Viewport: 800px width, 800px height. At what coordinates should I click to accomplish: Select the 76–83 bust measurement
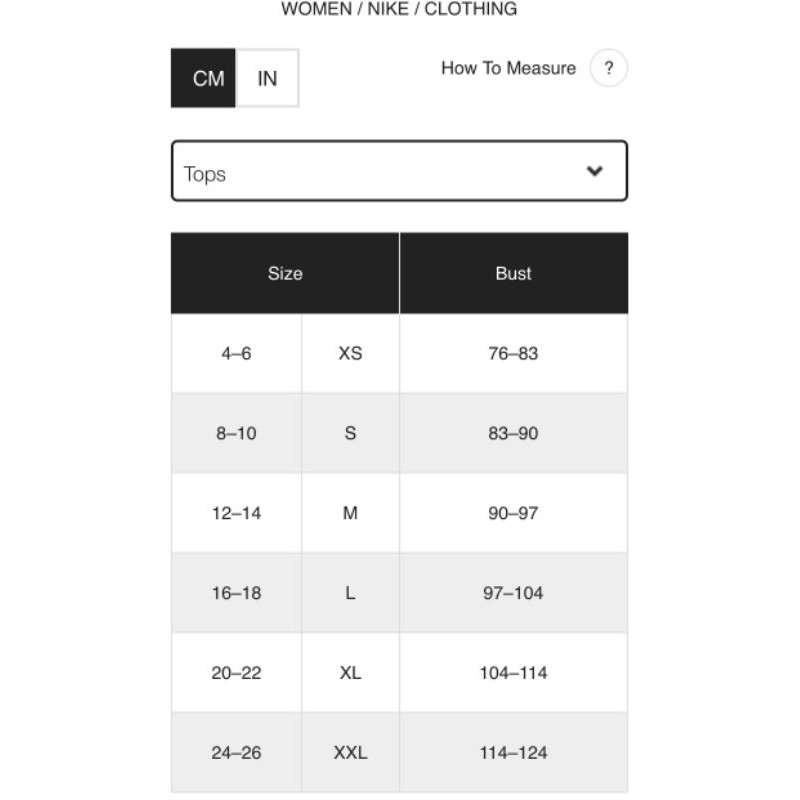pos(514,354)
